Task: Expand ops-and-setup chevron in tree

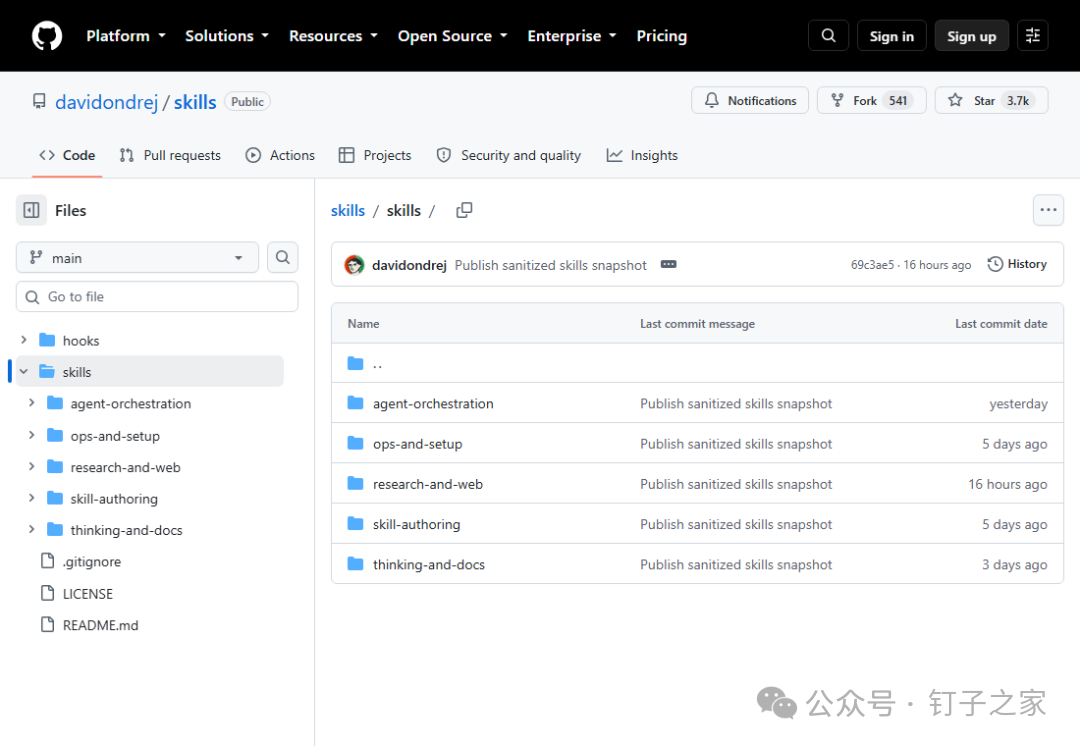Action: coord(31,435)
